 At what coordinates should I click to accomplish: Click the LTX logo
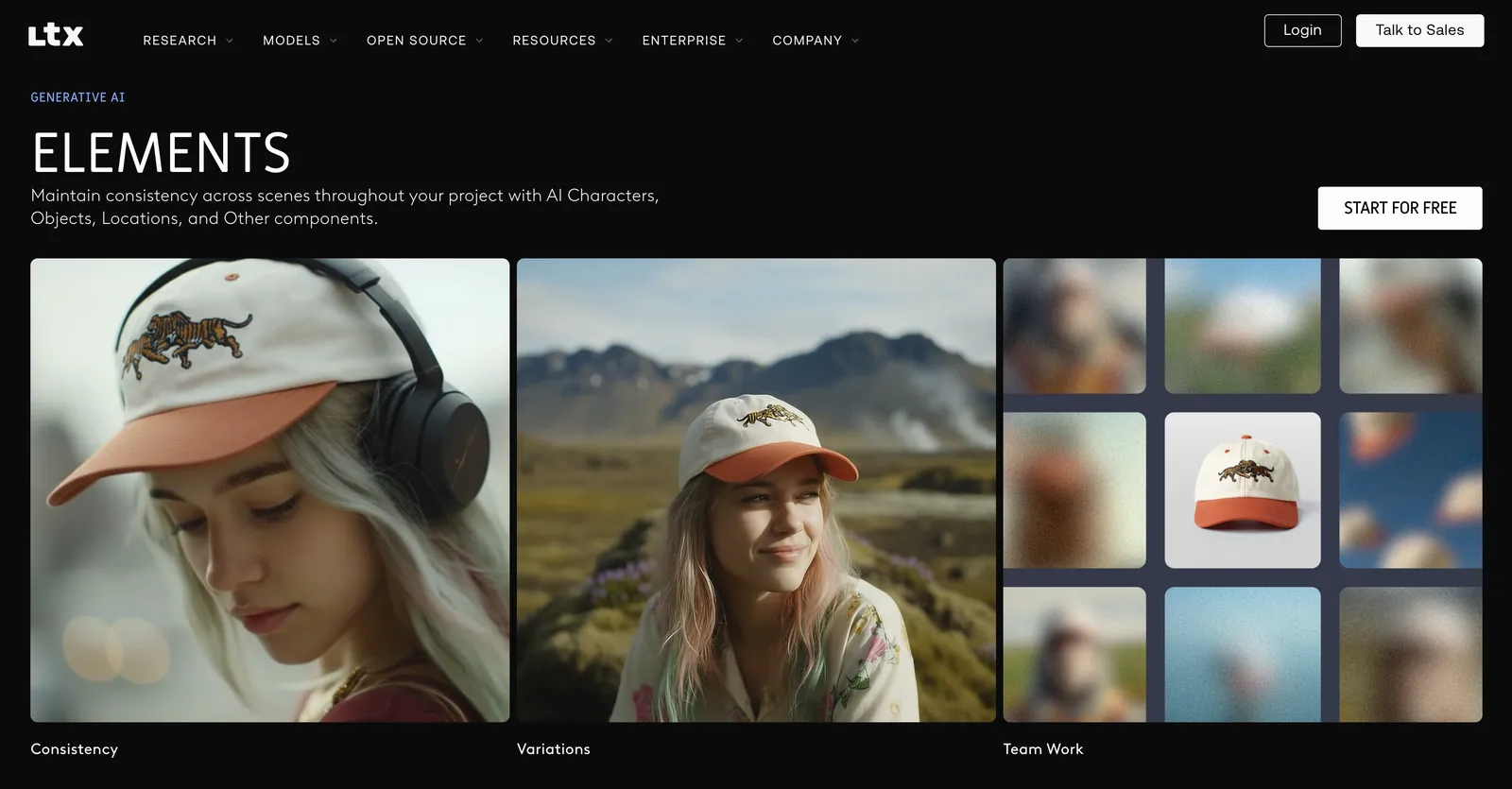(x=56, y=36)
